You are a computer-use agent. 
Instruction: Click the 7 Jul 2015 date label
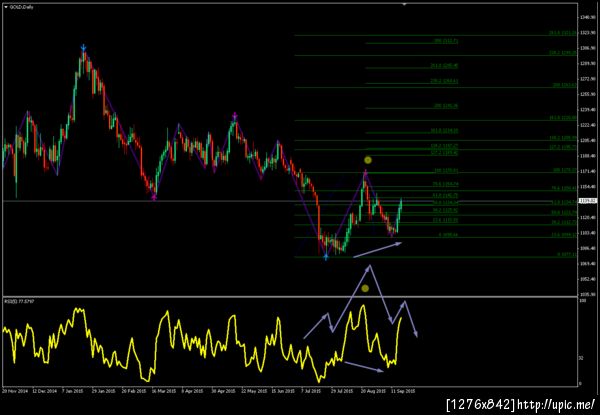(x=311, y=391)
